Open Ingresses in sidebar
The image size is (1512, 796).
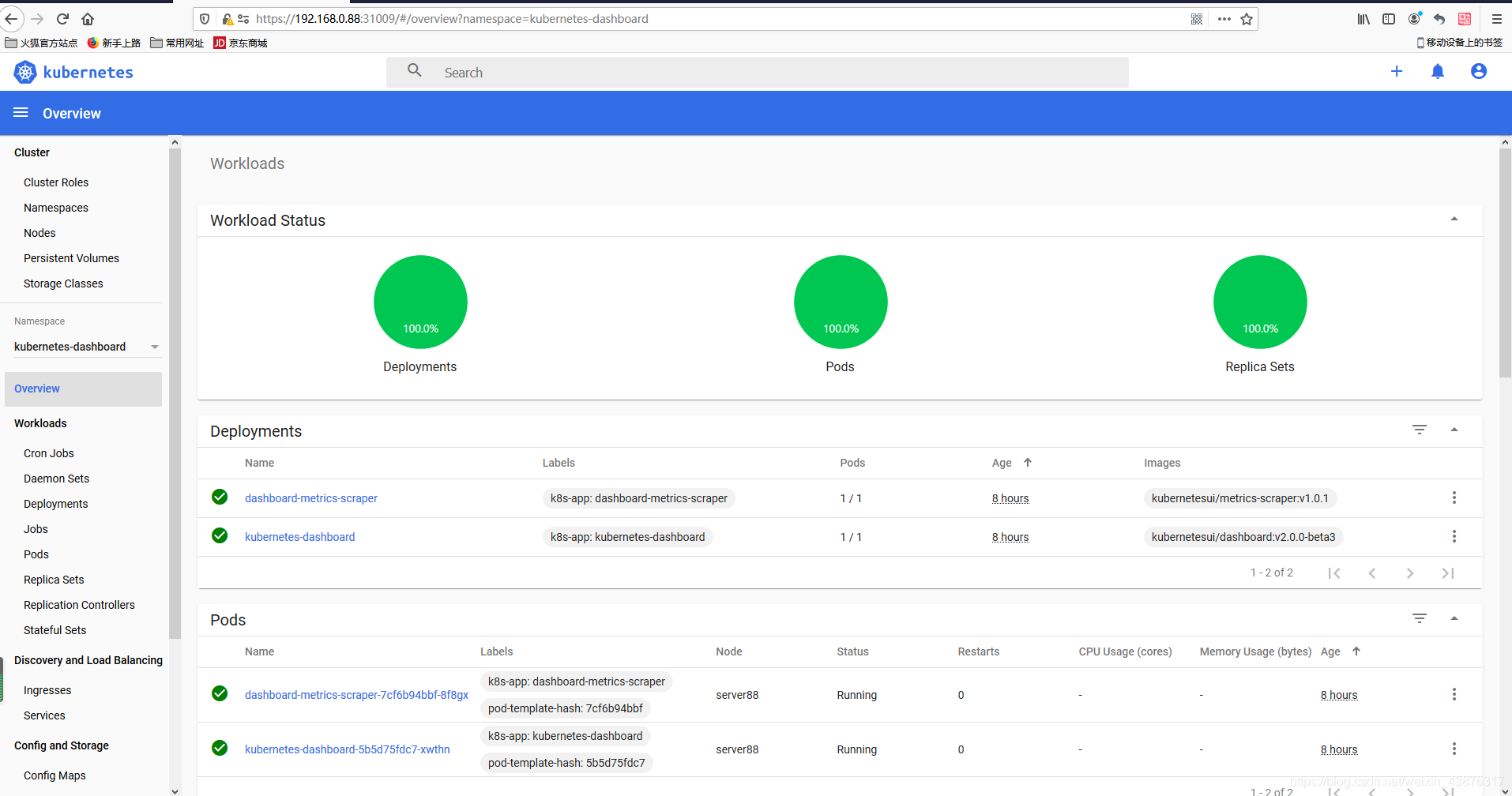click(47, 690)
